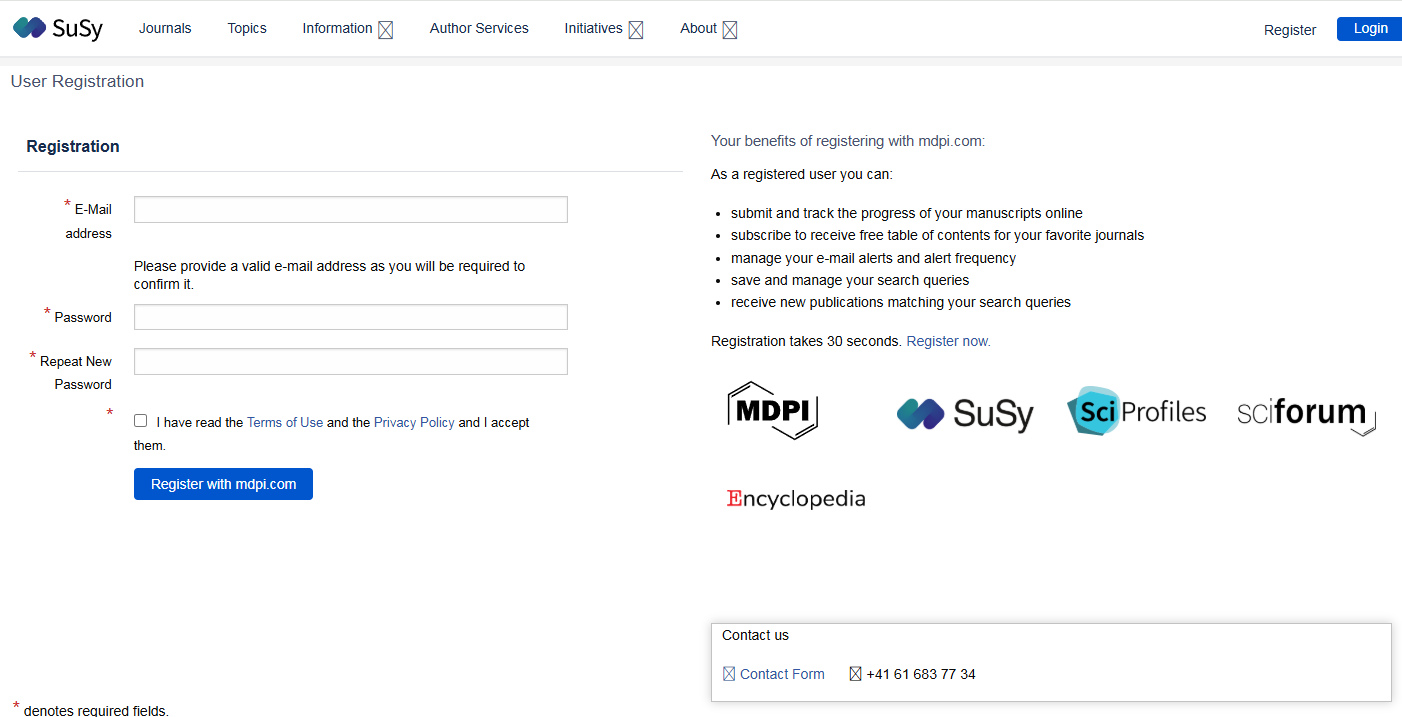Click the MDPI logo image
1402x717 pixels.
772,410
